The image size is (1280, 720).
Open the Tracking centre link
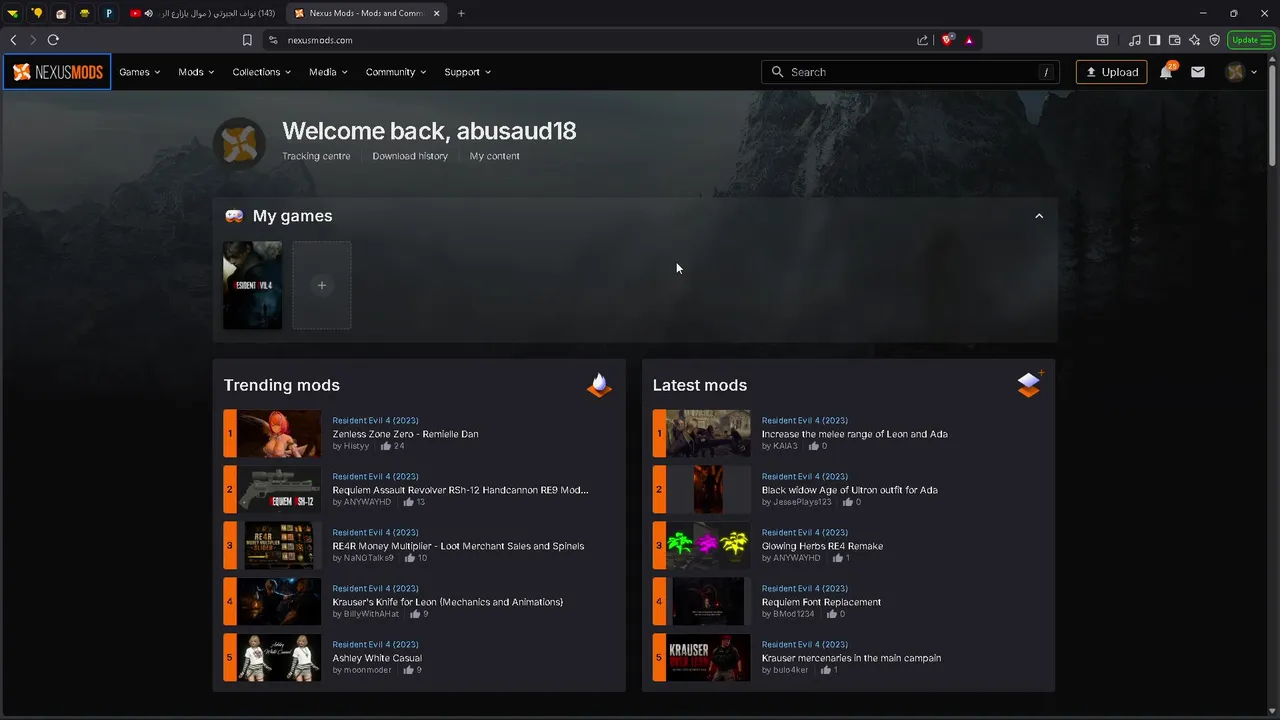(316, 156)
